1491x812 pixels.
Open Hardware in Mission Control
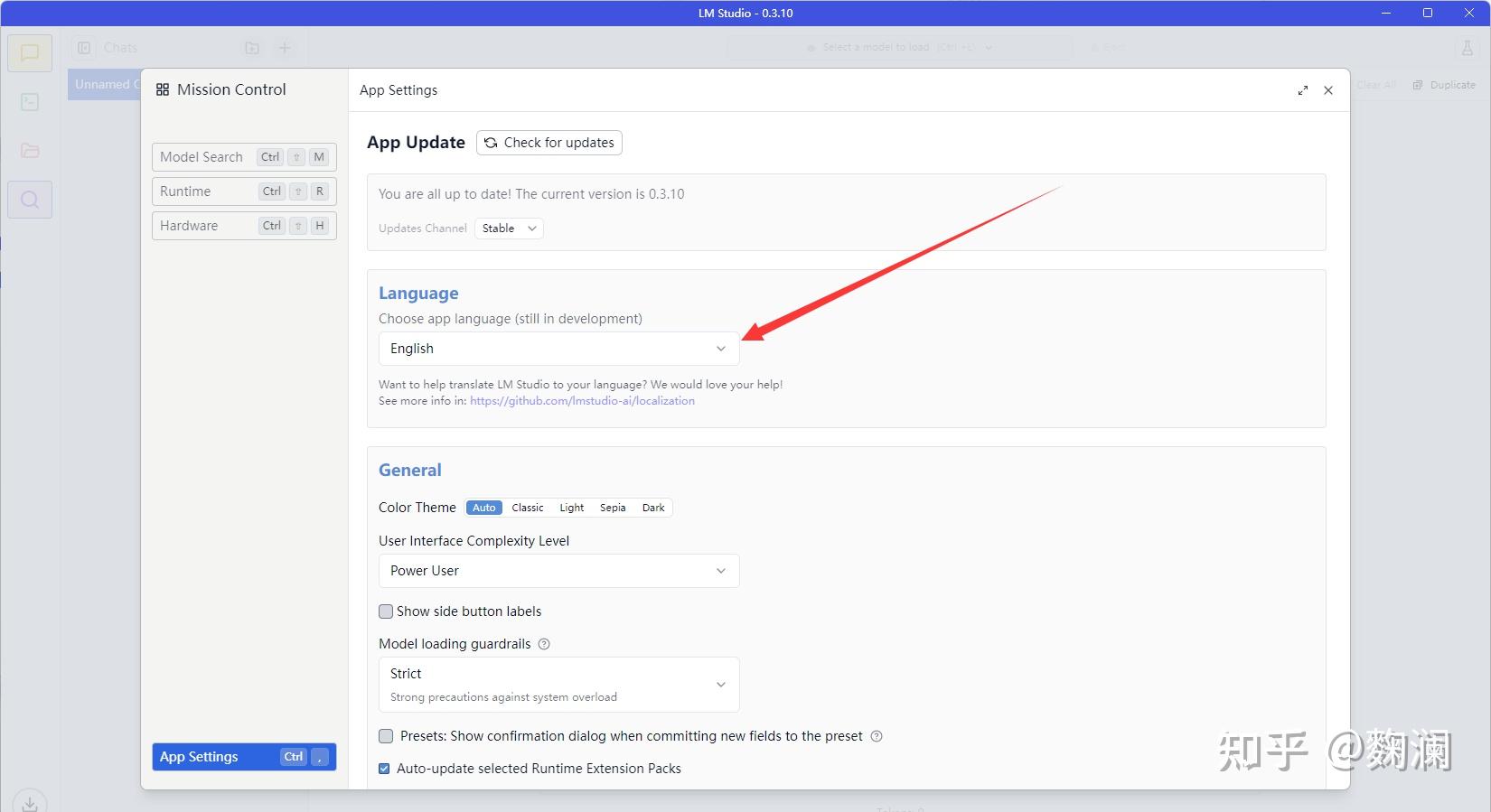click(244, 226)
